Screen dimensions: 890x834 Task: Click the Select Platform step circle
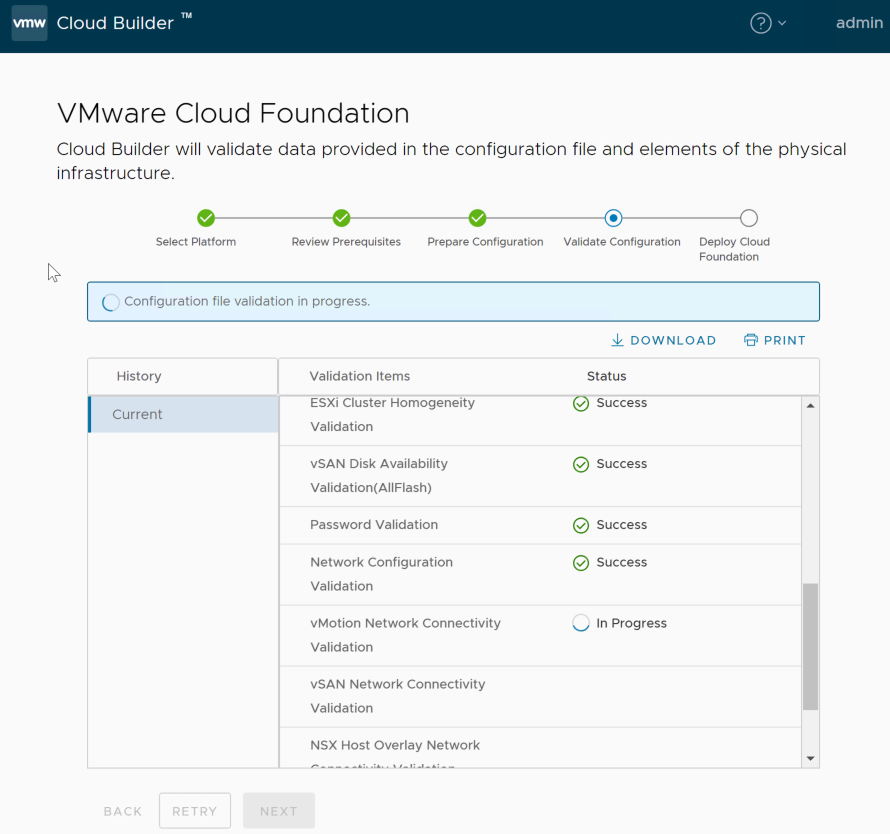(x=206, y=218)
